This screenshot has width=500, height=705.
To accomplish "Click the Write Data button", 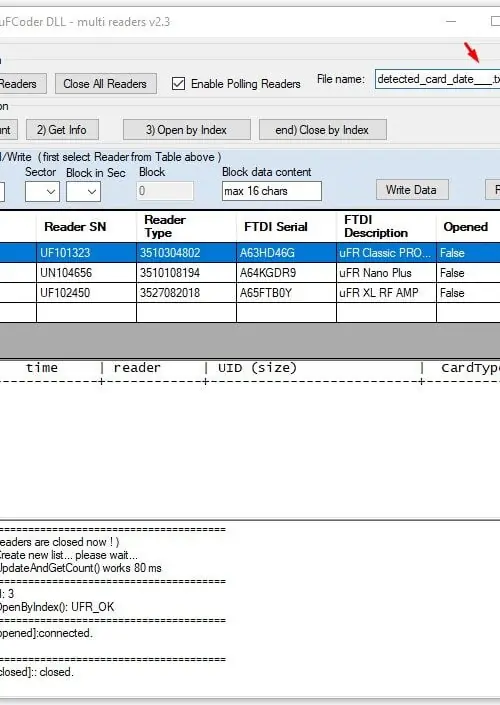I will coord(412,190).
